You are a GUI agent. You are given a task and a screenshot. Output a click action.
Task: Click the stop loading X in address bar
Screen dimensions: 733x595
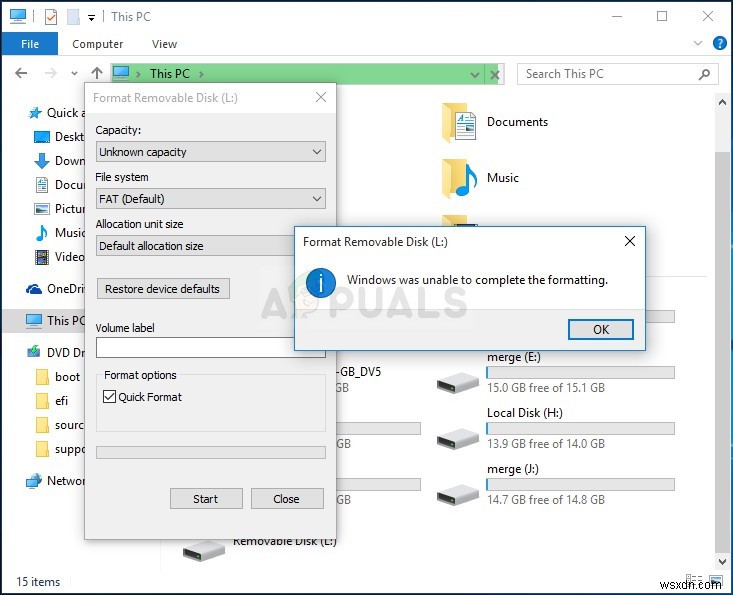495,74
